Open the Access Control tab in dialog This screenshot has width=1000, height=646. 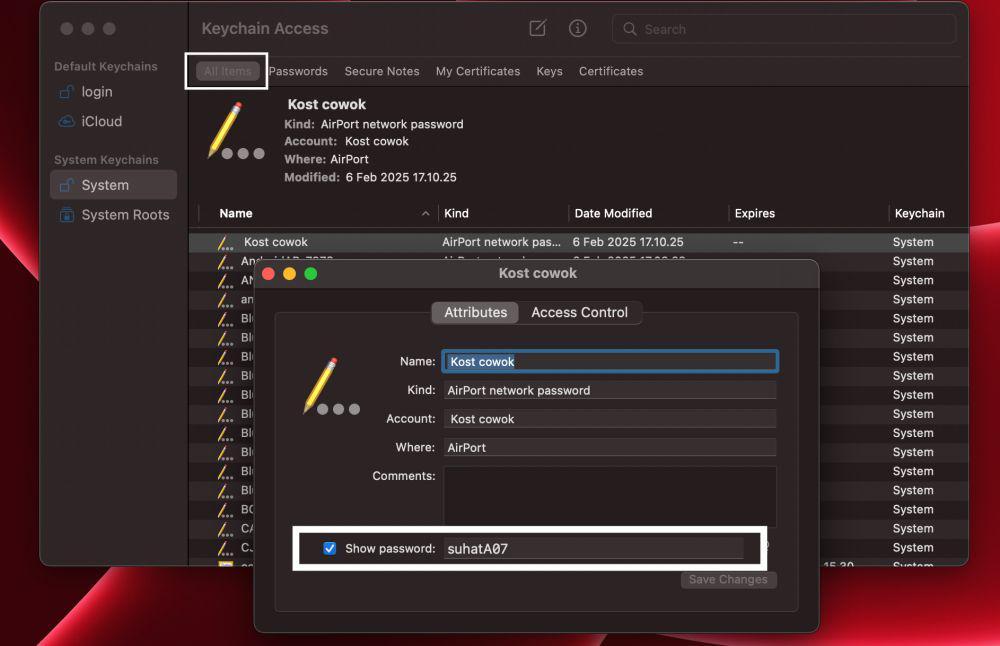point(579,312)
